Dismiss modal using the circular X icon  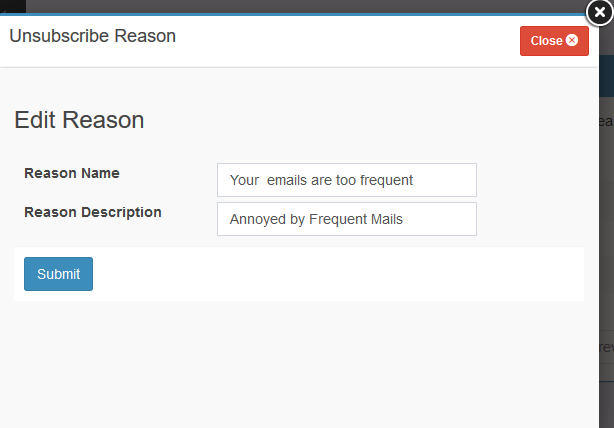599,13
